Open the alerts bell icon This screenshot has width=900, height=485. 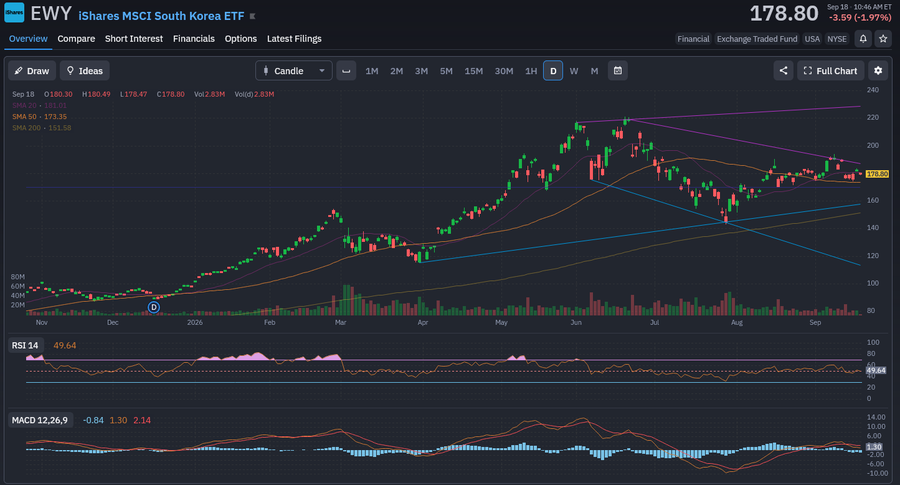pyautogui.click(x=863, y=38)
